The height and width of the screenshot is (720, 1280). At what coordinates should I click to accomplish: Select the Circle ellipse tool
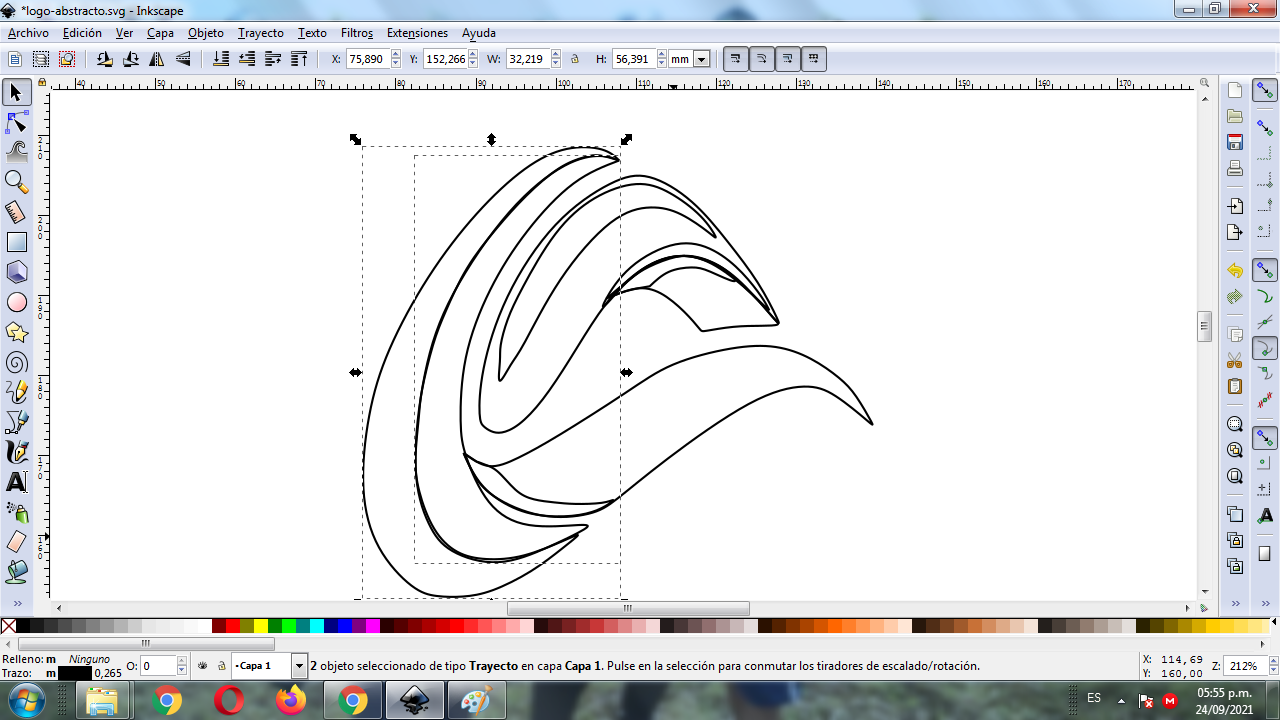pos(17,302)
